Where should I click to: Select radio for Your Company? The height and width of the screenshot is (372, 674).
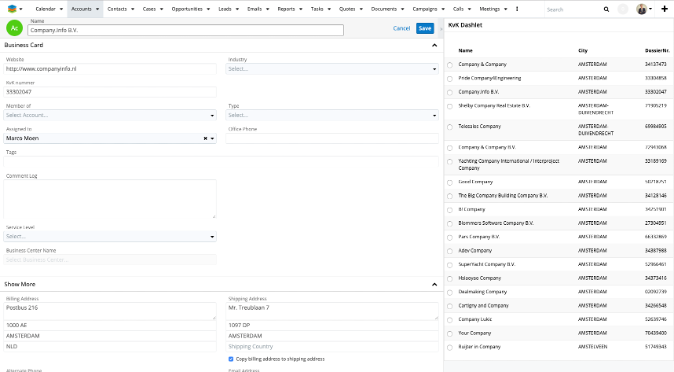click(x=450, y=334)
